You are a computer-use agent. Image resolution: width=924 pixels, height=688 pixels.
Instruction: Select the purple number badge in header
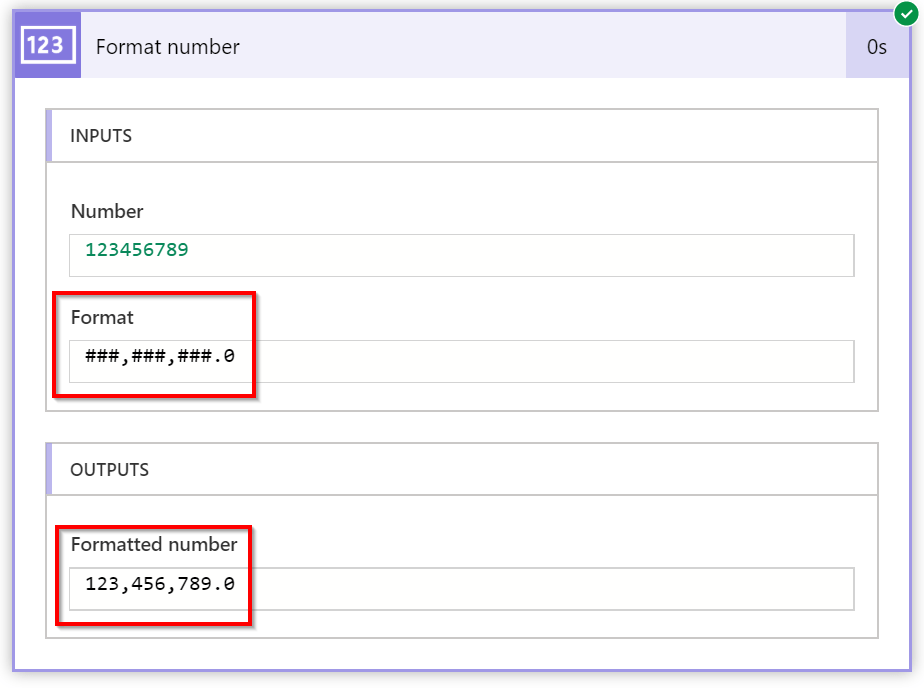46,45
